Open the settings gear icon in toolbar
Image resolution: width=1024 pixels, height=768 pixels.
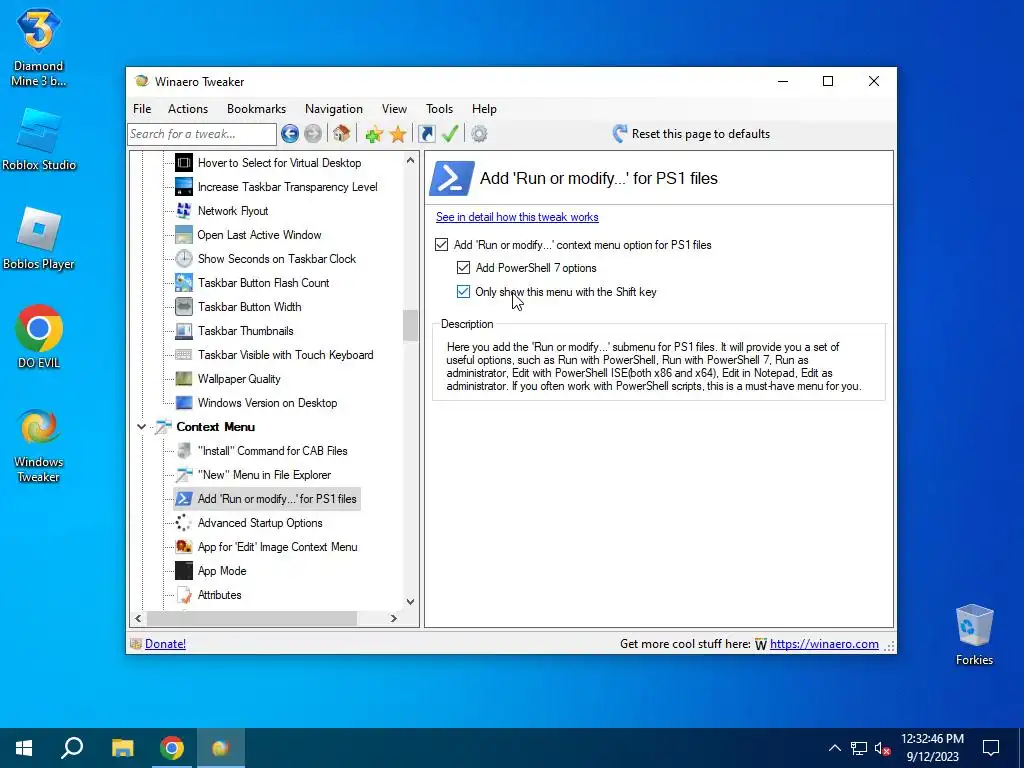coord(479,134)
